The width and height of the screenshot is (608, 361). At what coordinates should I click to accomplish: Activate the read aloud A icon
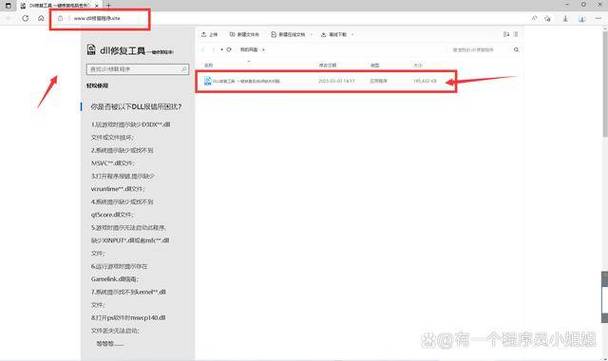534,18
